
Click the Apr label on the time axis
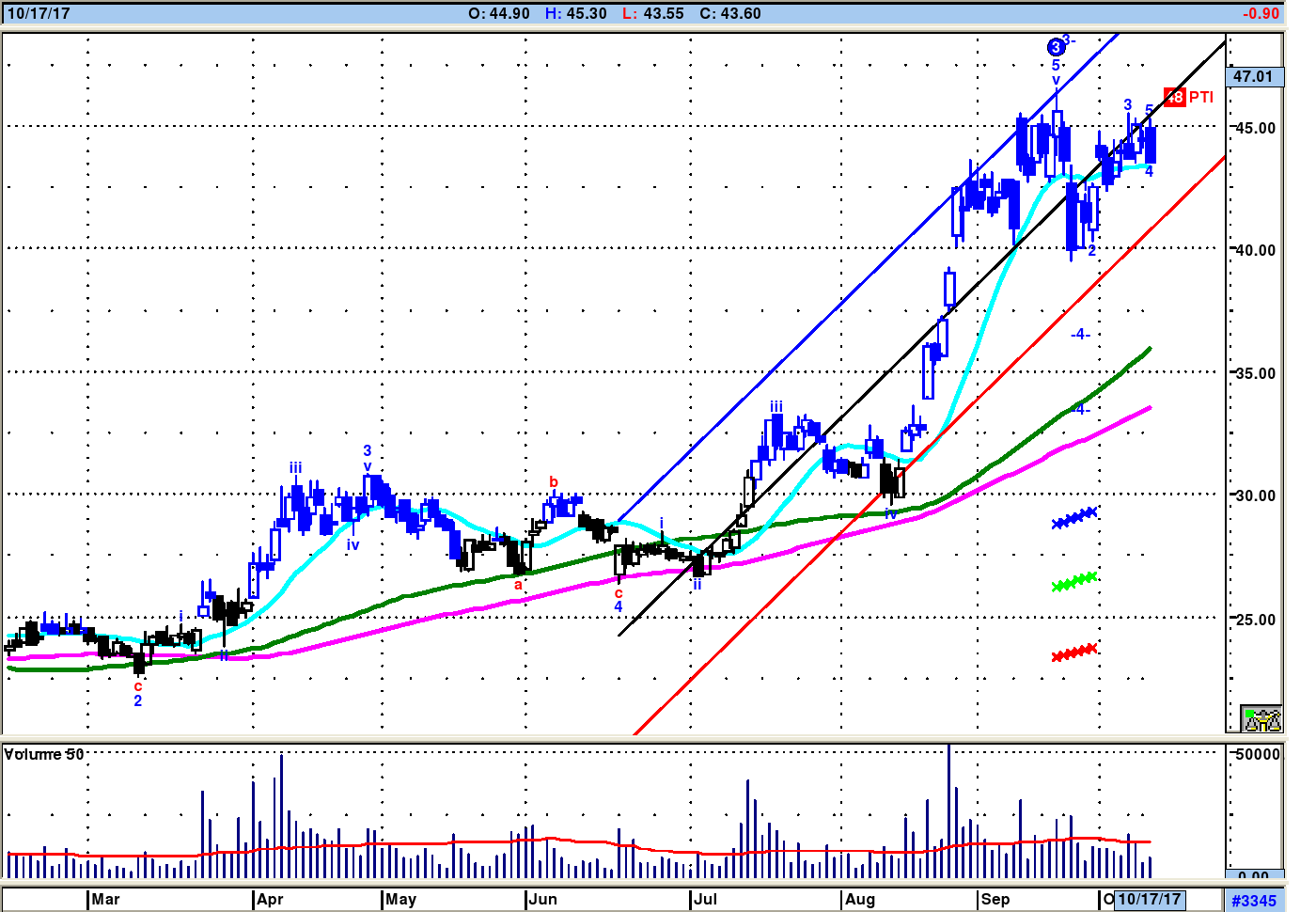click(x=270, y=900)
